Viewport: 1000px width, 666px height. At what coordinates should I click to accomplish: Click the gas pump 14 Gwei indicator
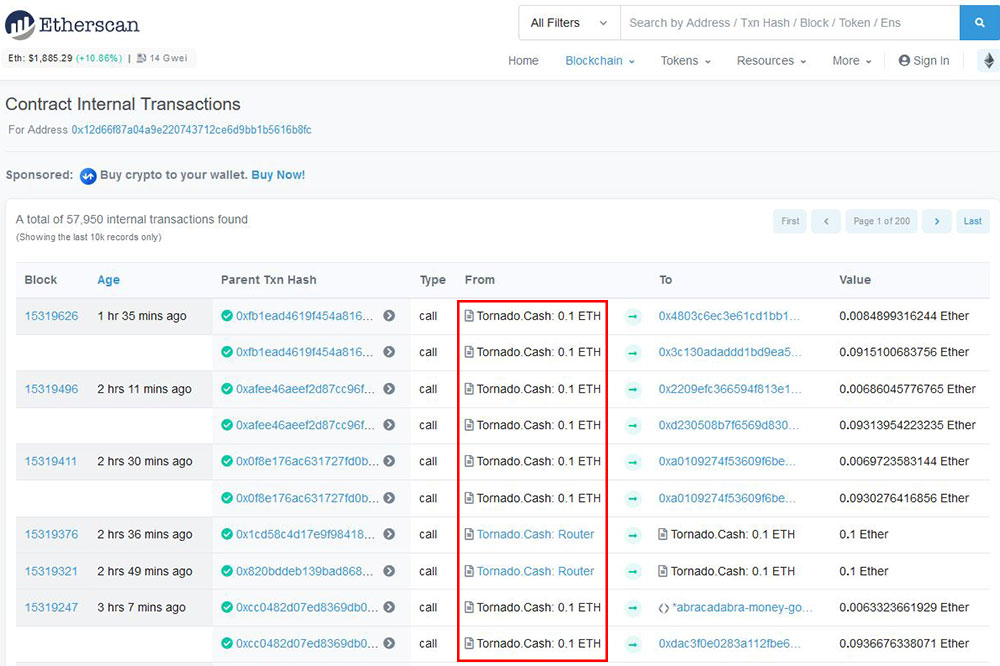[162, 58]
